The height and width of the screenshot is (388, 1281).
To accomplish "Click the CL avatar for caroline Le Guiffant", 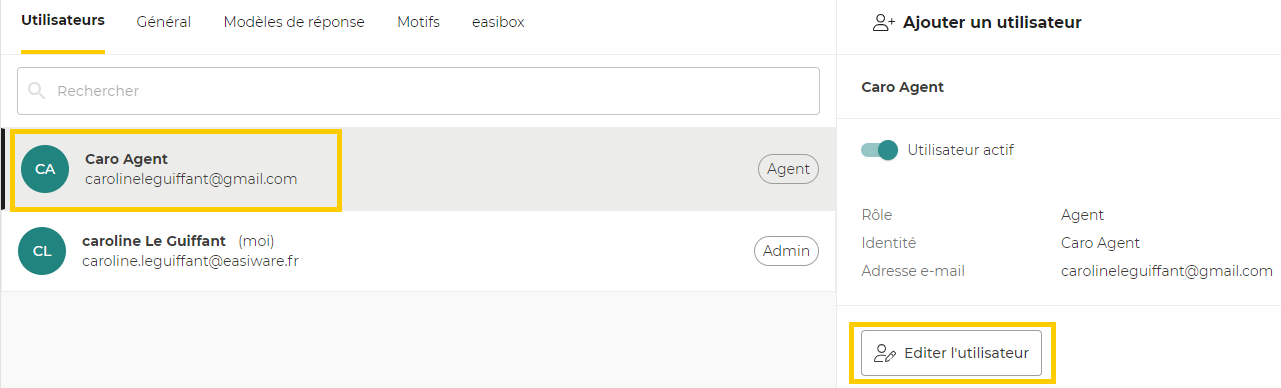I will [42, 251].
